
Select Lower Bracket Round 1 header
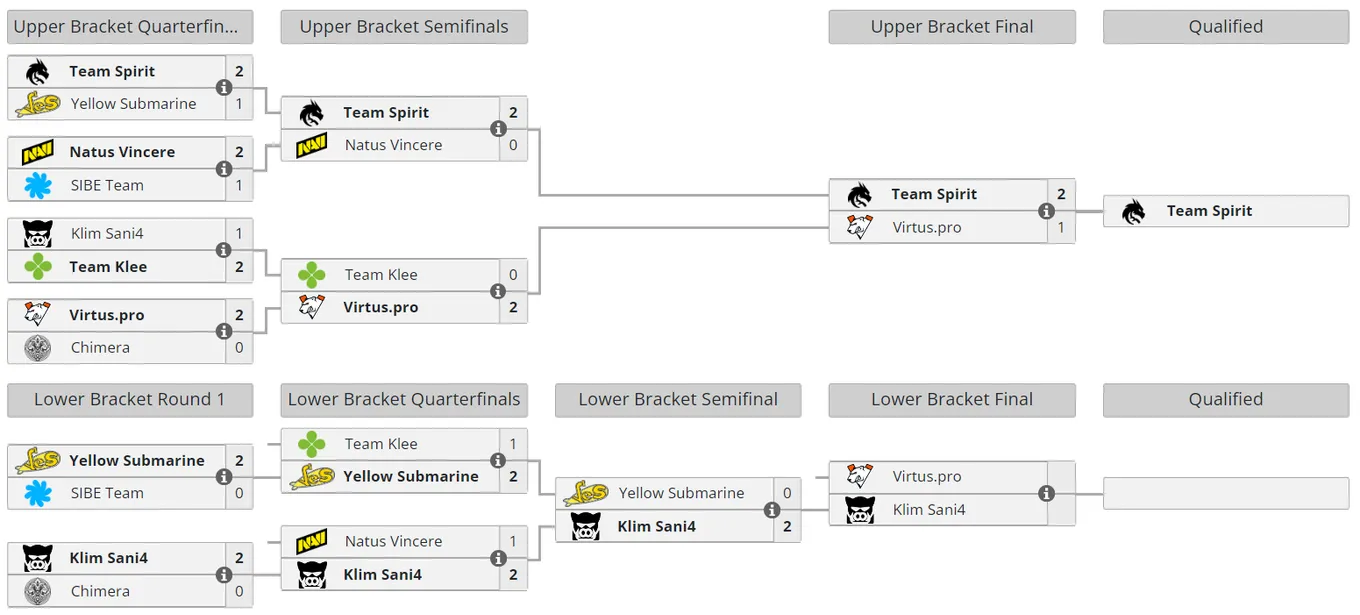pyautogui.click(x=130, y=400)
